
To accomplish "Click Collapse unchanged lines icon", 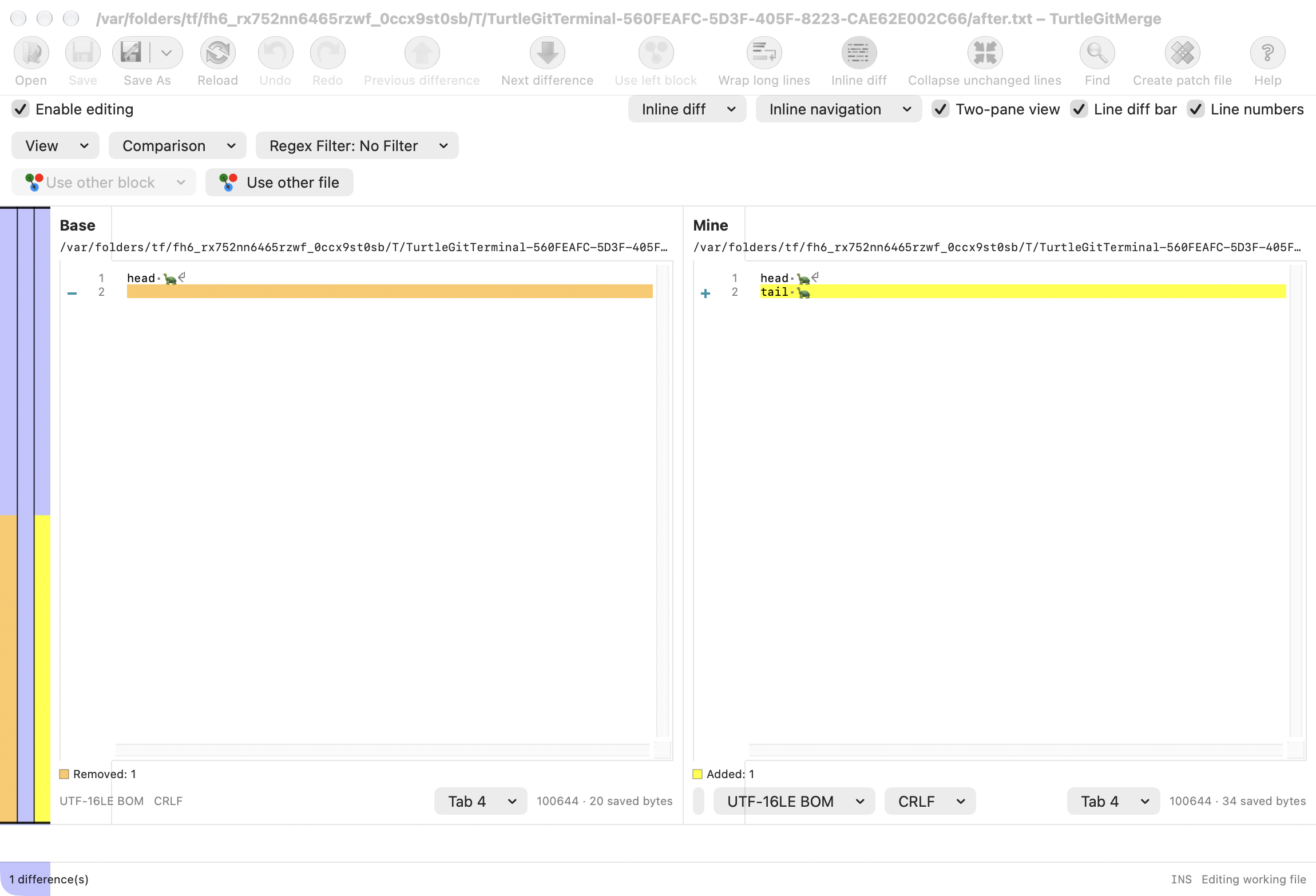I will tap(985, 53).
